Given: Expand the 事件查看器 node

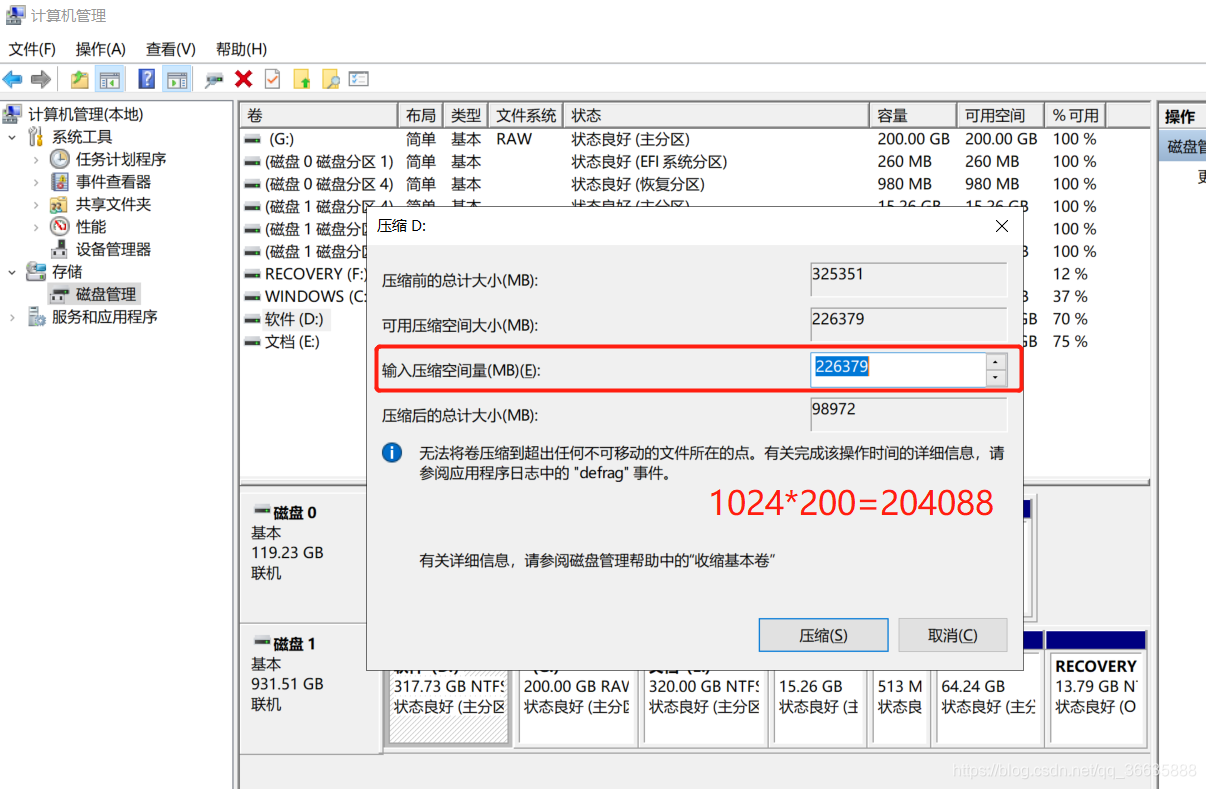Looking at the screenshot, I should tap(36, 182).
